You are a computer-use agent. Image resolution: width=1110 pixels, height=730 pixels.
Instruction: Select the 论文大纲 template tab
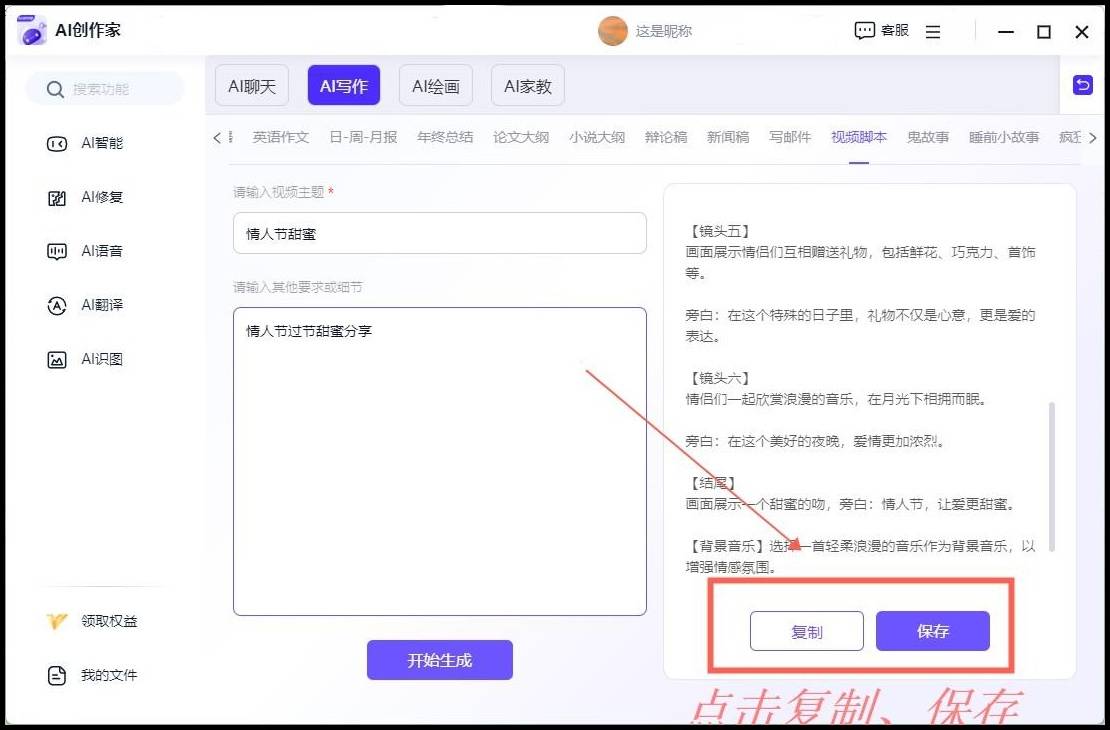click(x=521, y=137)
